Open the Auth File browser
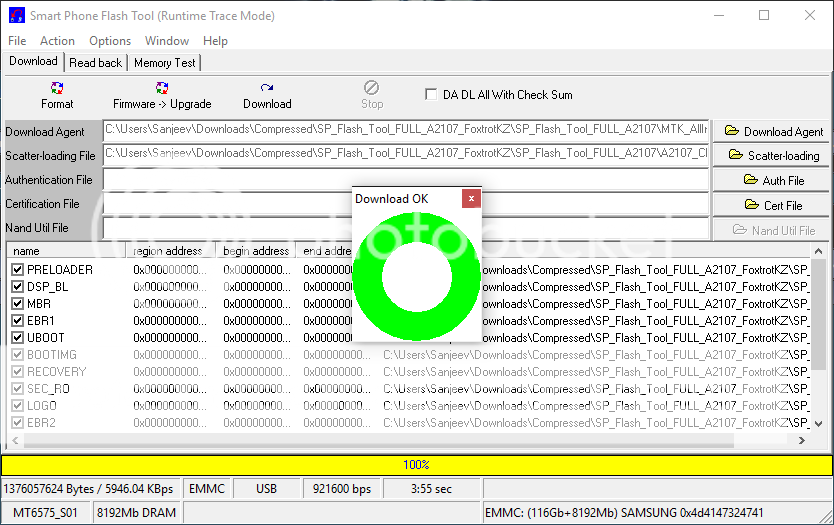Image resolution: width=834 pixels, height=525 pixels. (x=773, y=181)
